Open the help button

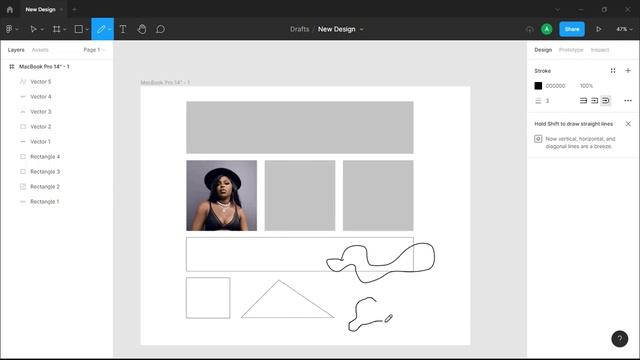(x=620, y=339)
